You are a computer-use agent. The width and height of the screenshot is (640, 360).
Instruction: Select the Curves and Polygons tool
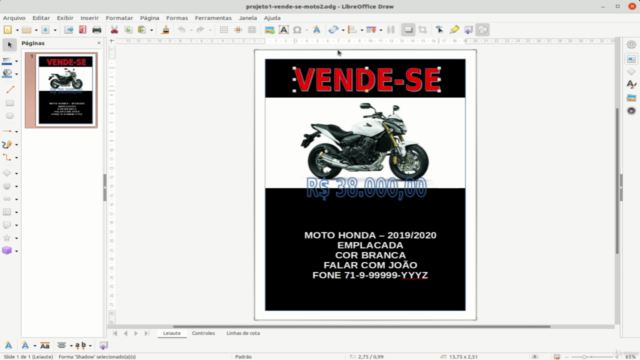tap(7, 144)
